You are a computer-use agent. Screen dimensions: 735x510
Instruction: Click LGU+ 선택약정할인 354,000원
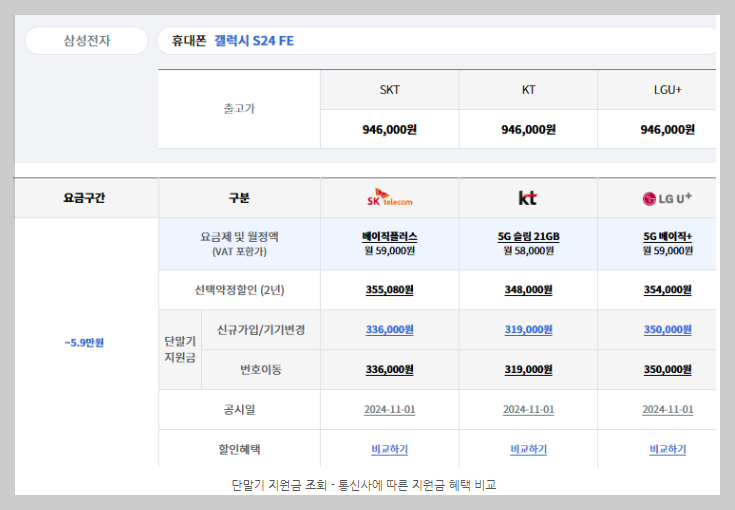pos(668,290)
